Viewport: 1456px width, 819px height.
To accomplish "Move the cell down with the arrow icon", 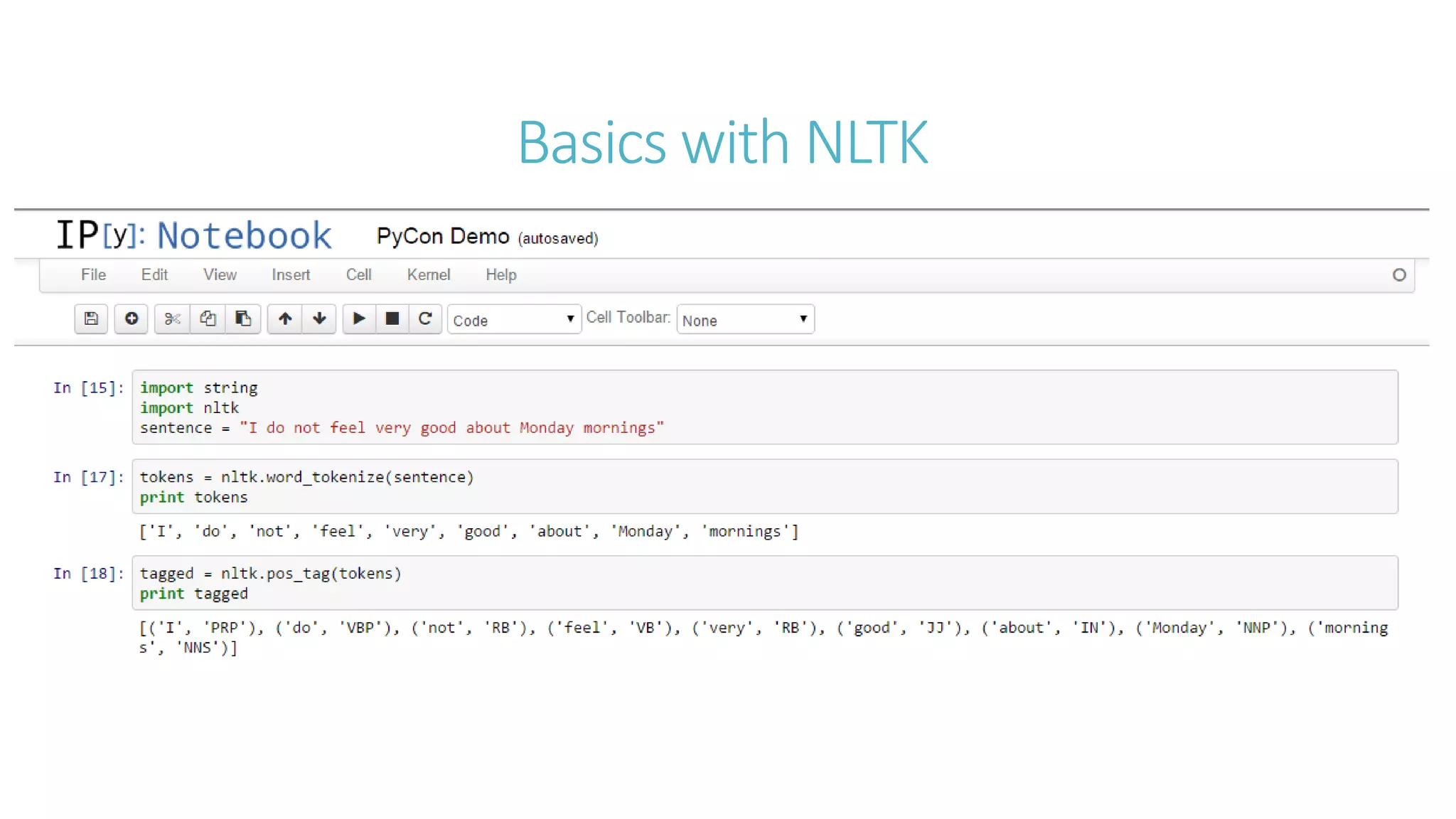I will click(319, 318).
